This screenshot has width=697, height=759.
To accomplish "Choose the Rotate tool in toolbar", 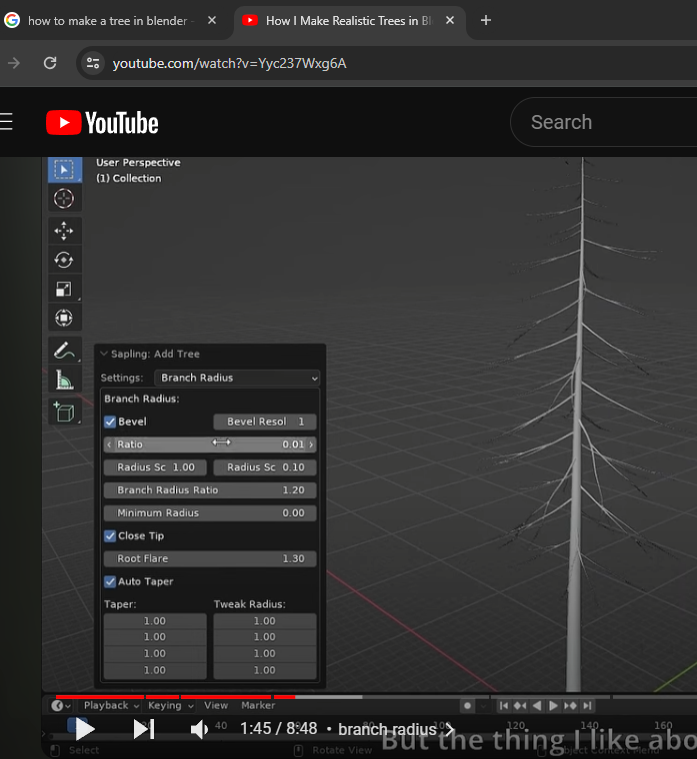I will click(64, 260).
